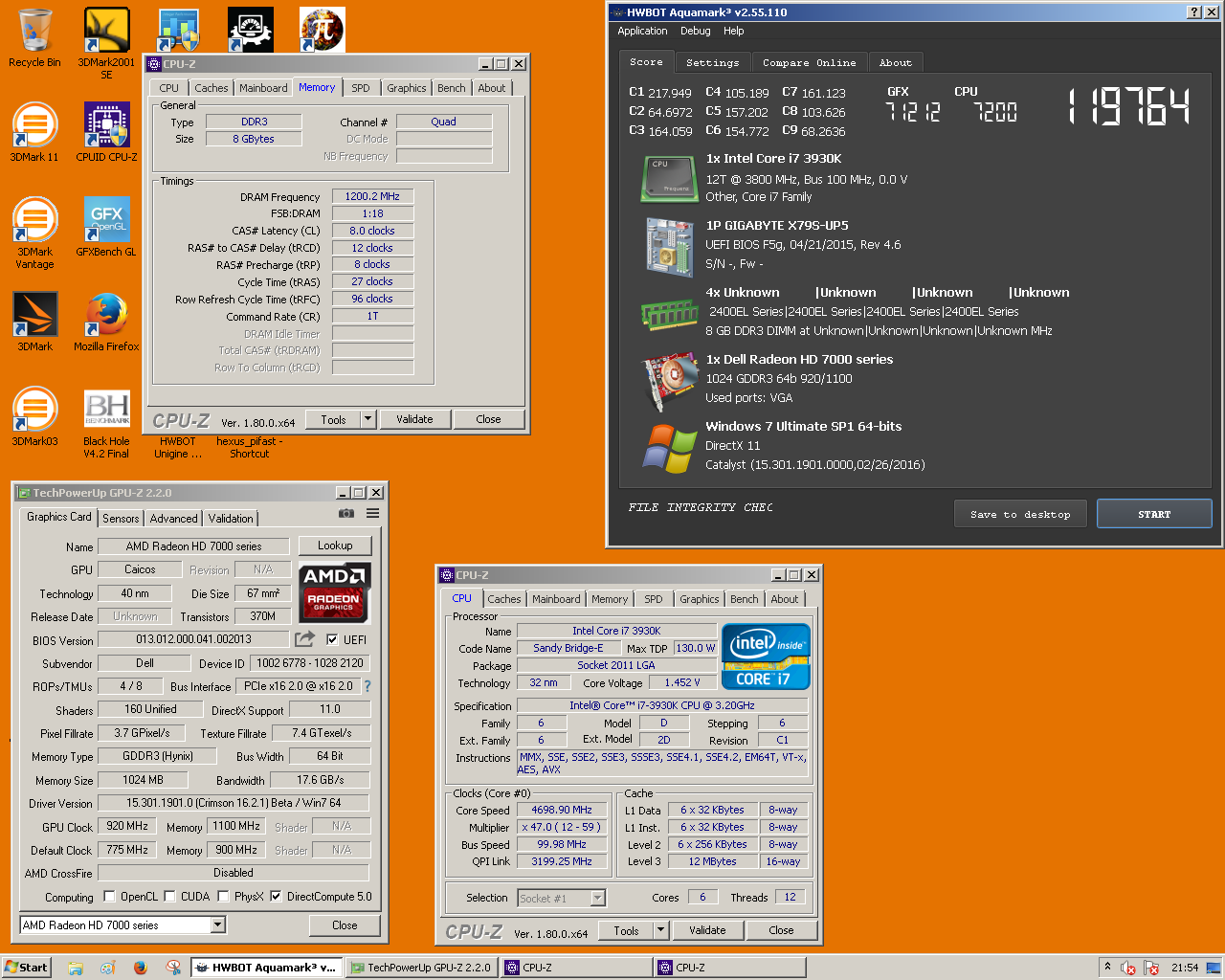The image size is (1225, 980).
Task: Launch the 3DMark desktop shortcut
Action: 34,322
